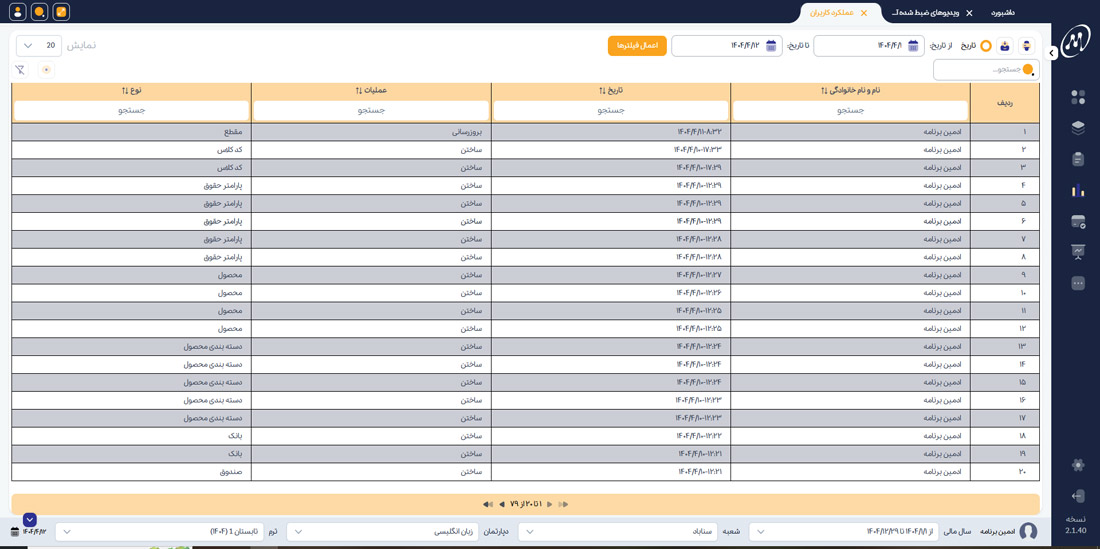Toggle the small circle option beside the funnel

(46, 70)
